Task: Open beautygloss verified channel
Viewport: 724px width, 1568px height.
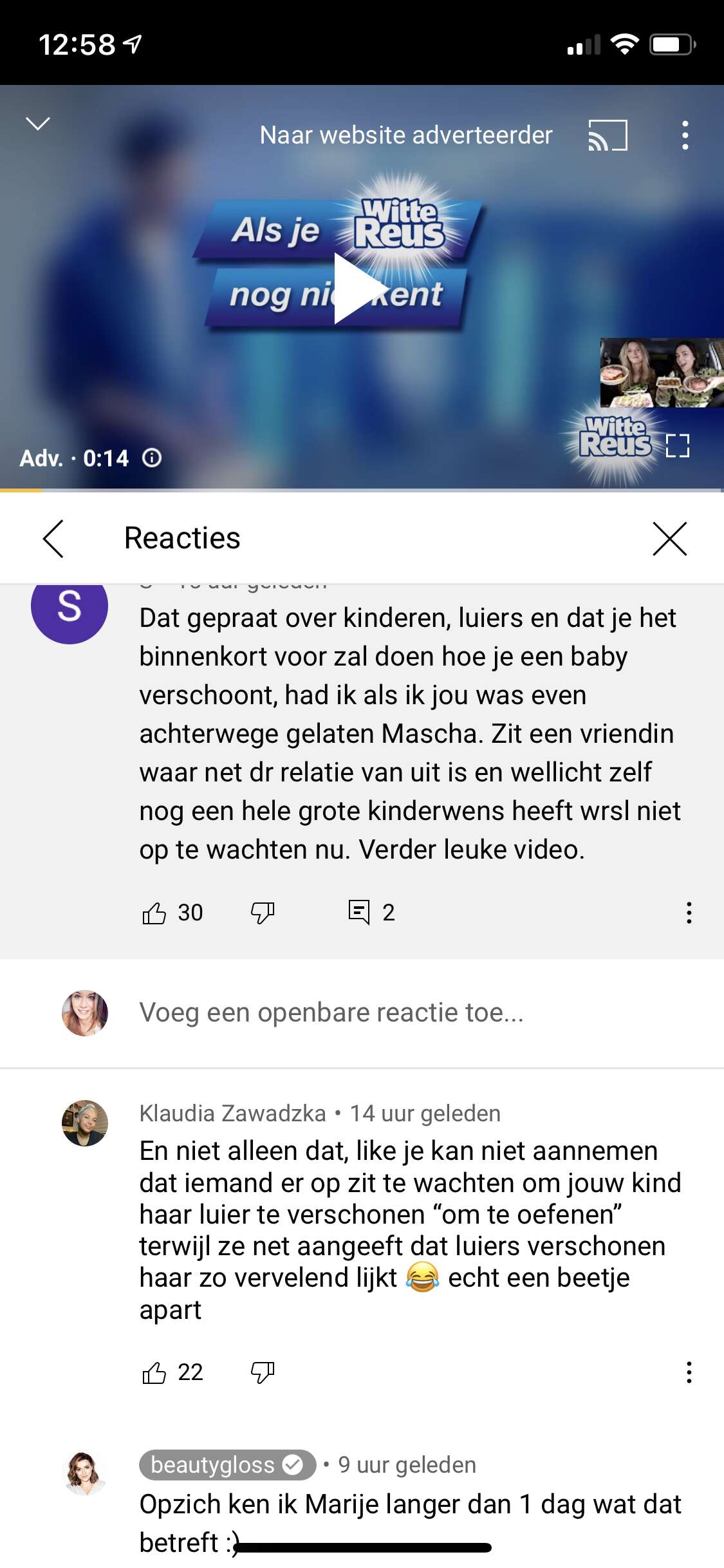Action: (227, 1465)
